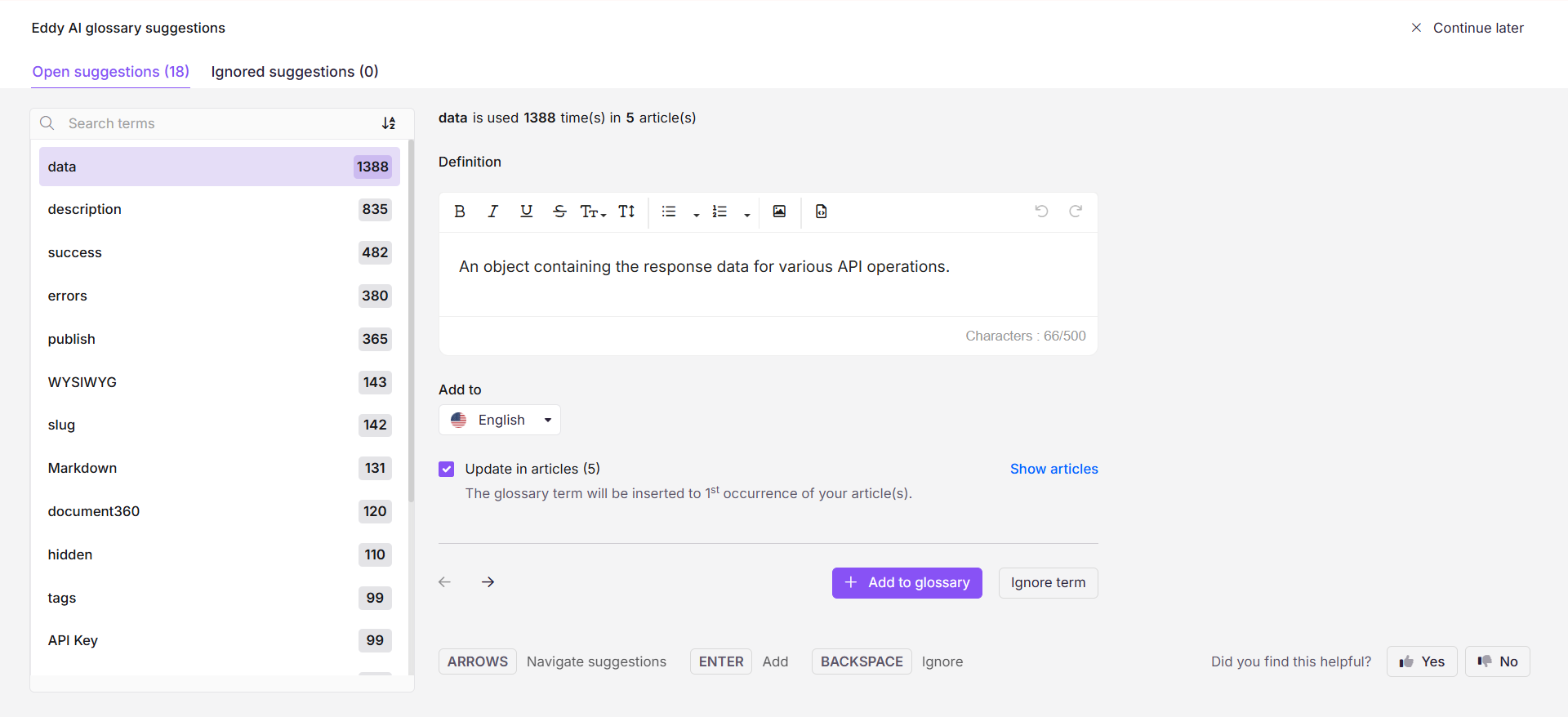The height and width of the screenshot is (717, 1568).
Task: Underline the selected definition text
Action: click(527, 212)
